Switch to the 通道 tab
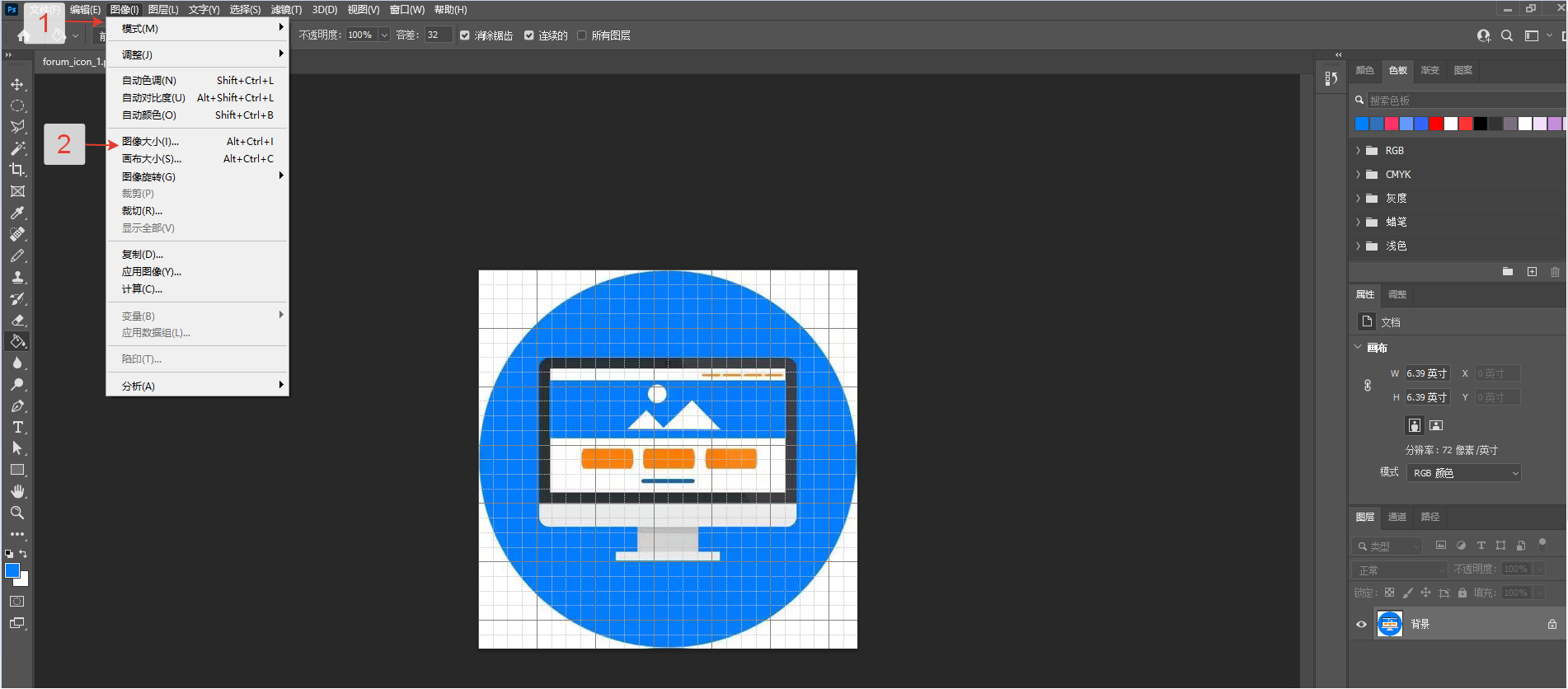This screenshot has width=1568, height=689. tap(1397, 517)
